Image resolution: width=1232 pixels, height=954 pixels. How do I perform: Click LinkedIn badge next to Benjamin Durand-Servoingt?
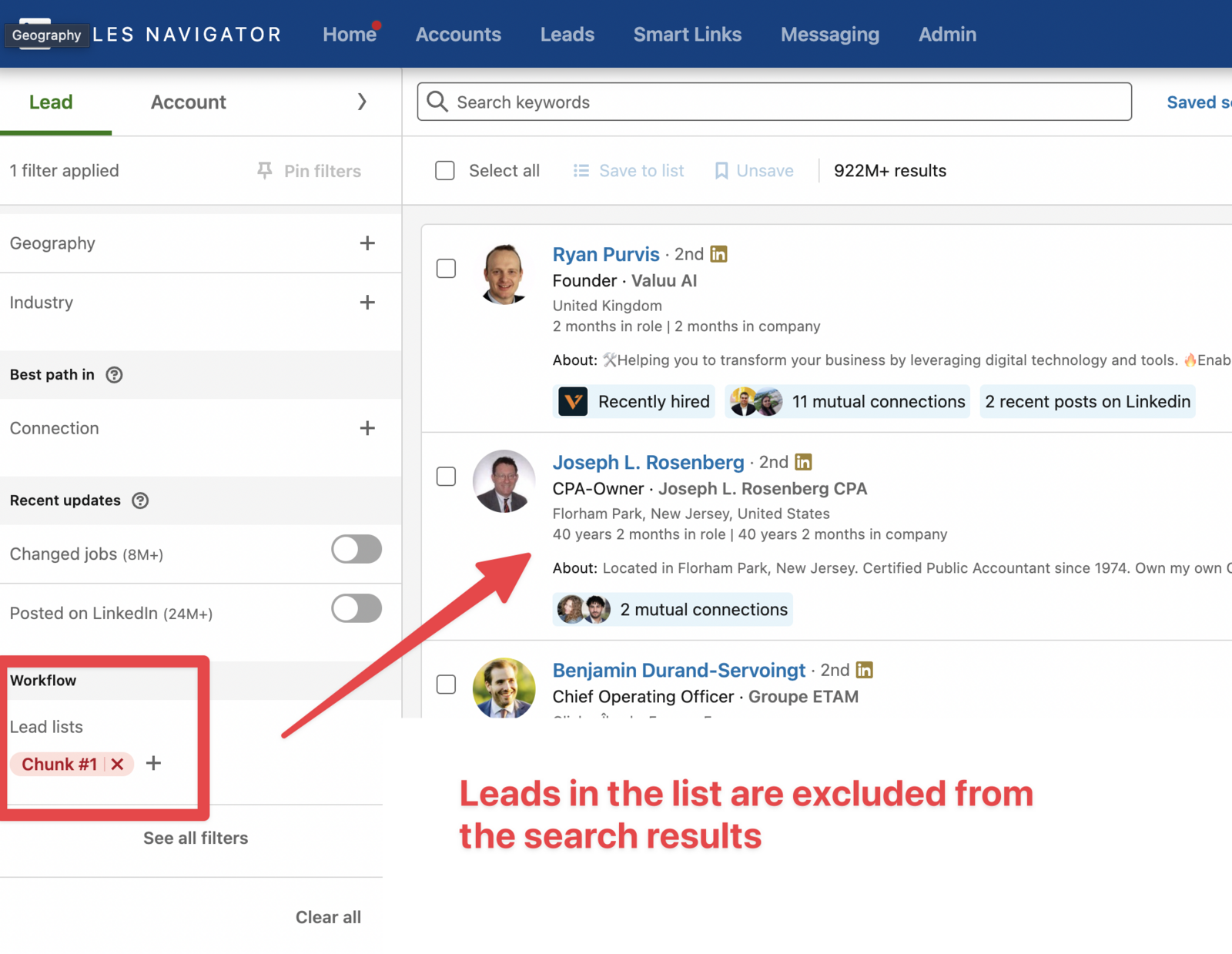(865, 670)
